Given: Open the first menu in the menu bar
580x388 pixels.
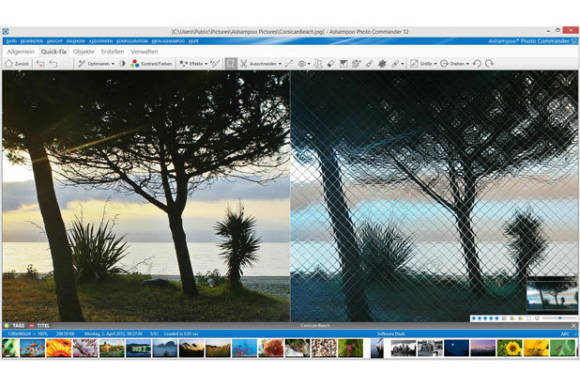Looking at the screenshot, I should (11, 41).
